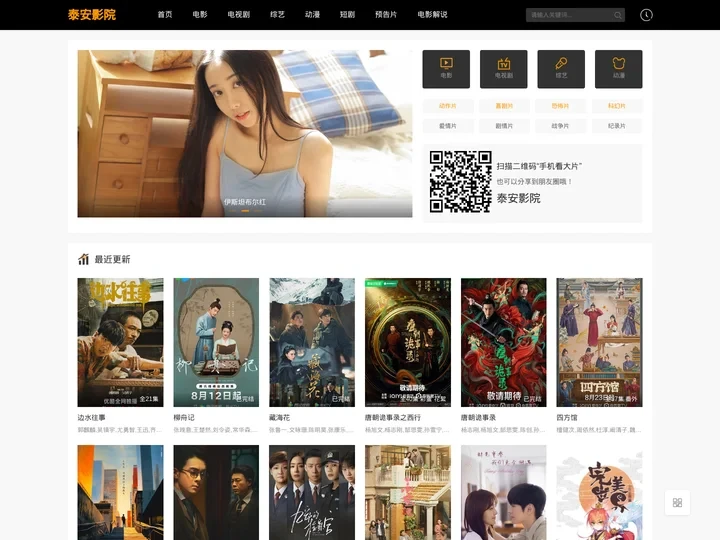The image size is (720, 540).
Task: Open the 完美世界 anime poster
Action: [599, 492]
